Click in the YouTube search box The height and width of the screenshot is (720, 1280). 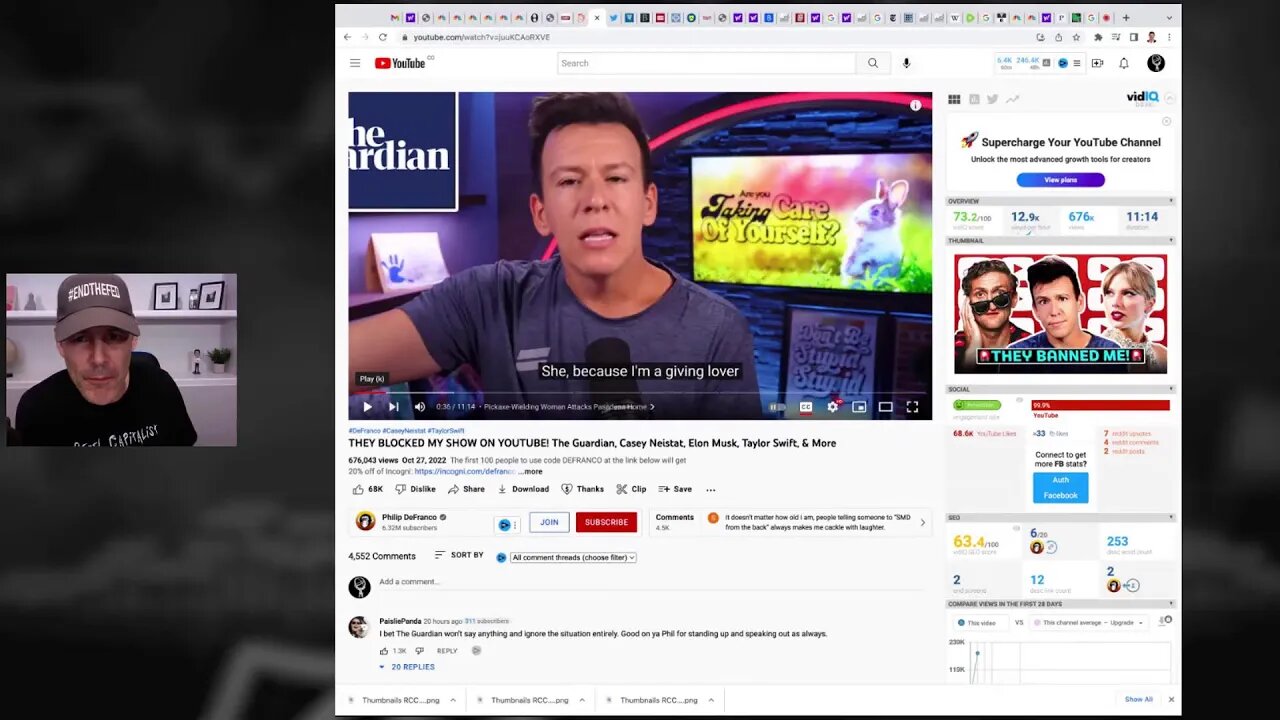(x=706, y=63)
